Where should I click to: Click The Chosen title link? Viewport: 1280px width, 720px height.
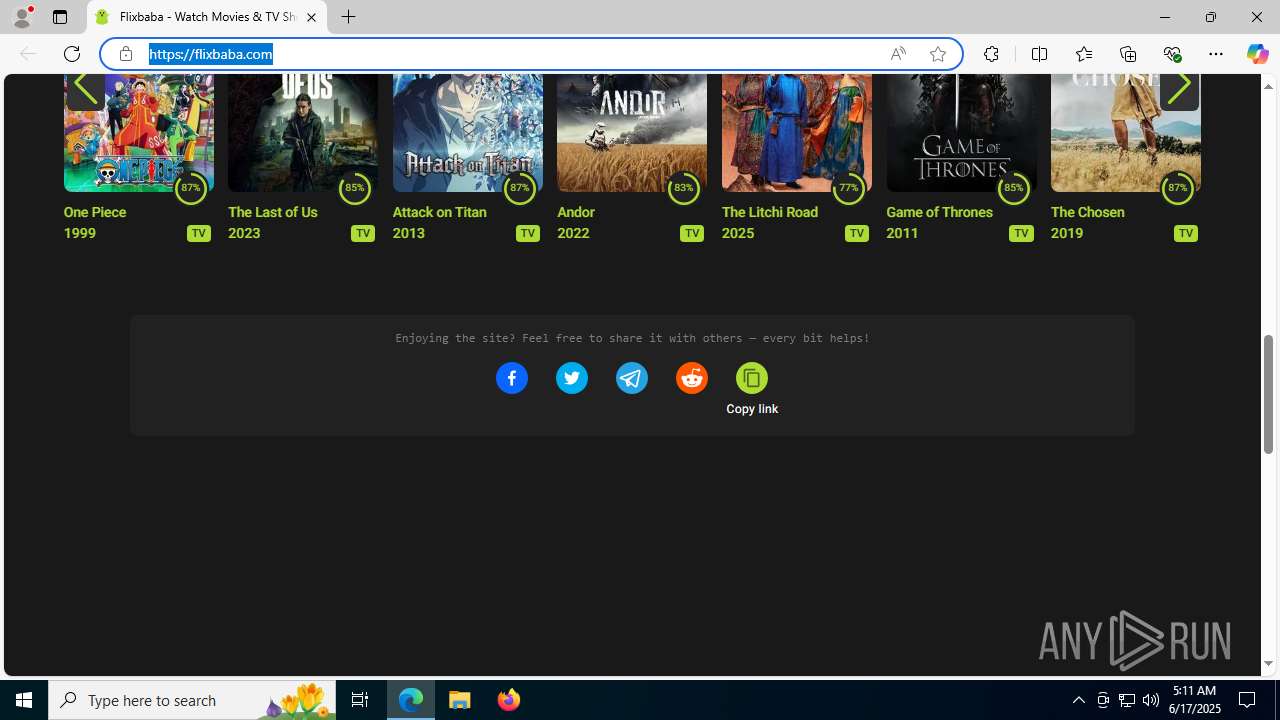1088,212
